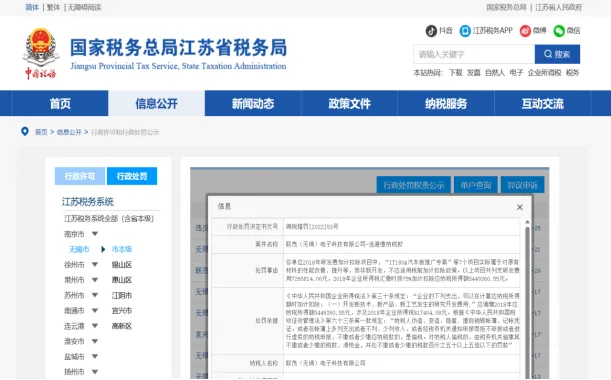Viewport: 611px width, 380px height.
Task: Open the 信息公开 navigation tab
Action: click(x=157, y=103)
